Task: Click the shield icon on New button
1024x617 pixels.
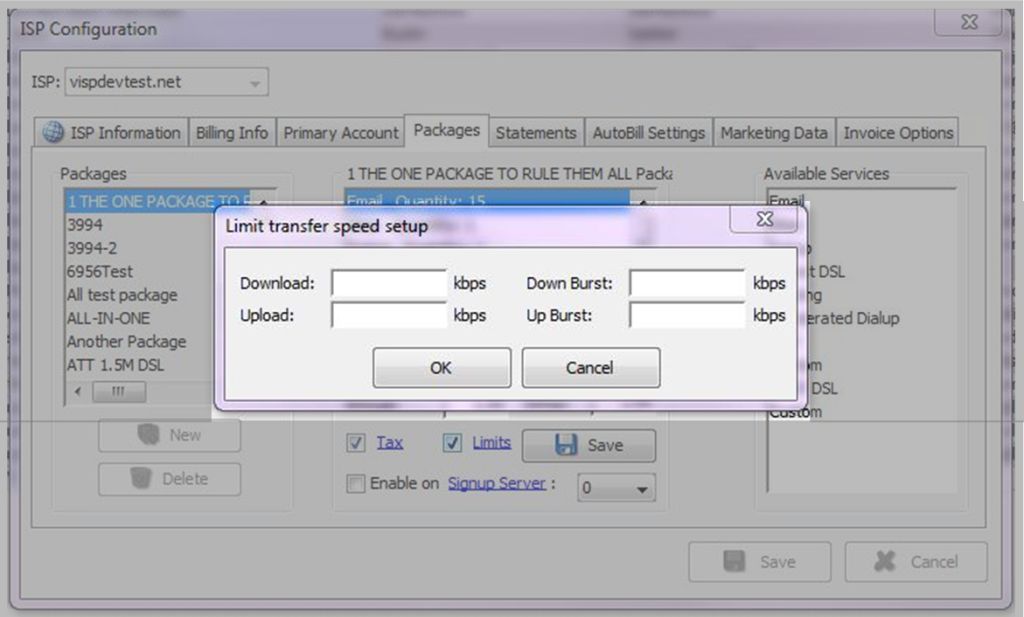Action: click(x=148, y=435)
